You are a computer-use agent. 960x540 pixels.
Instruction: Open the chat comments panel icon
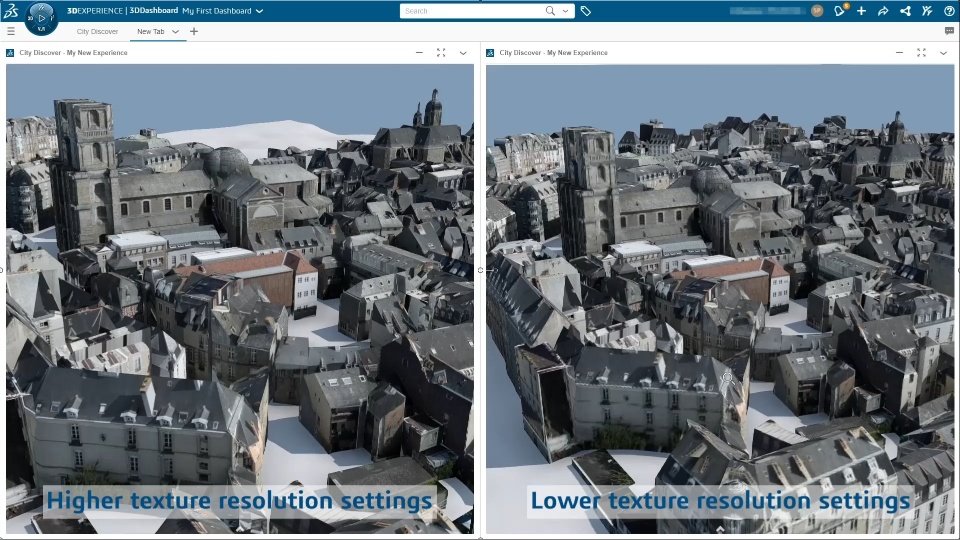950,31
